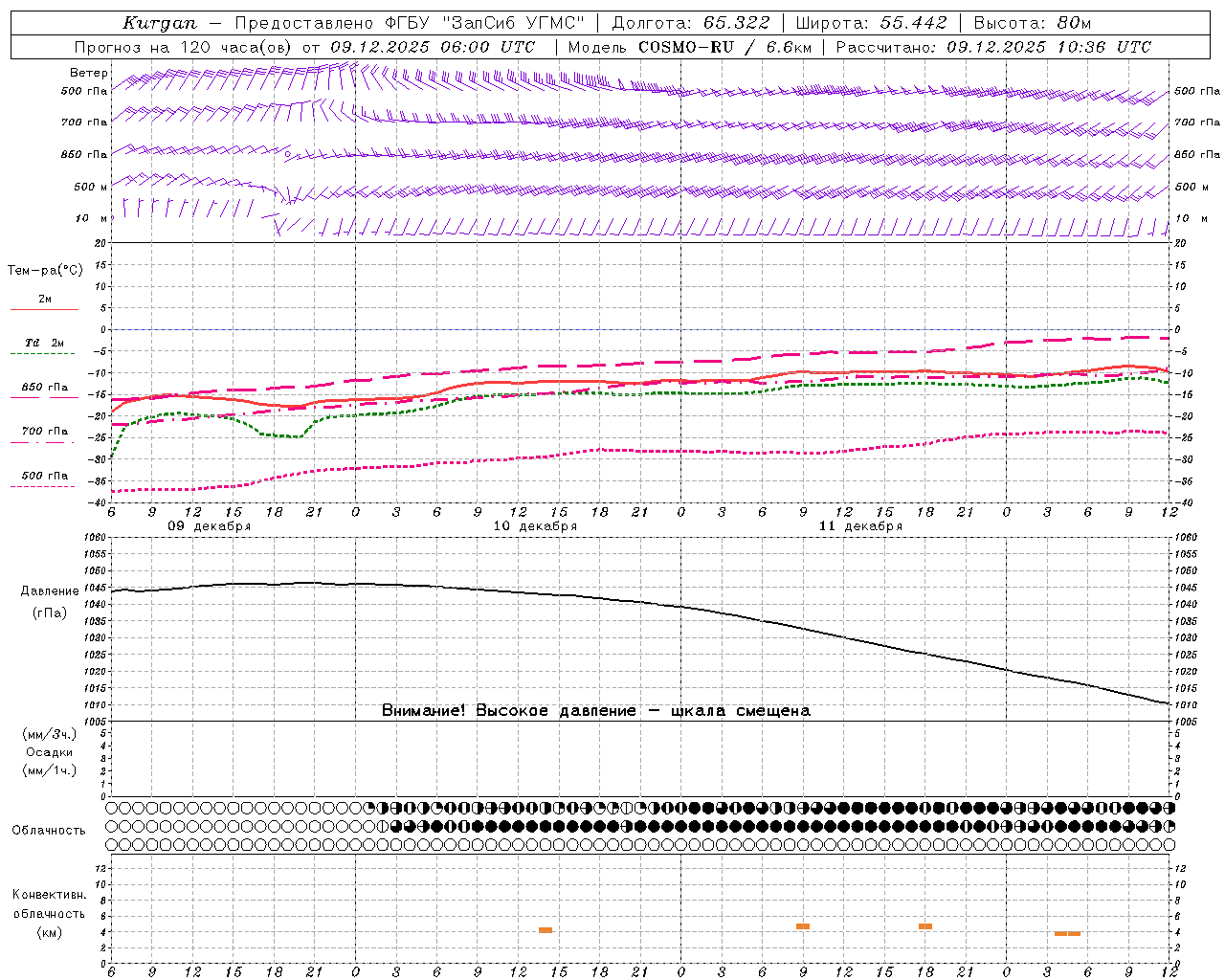Click the 11 декабря date label
Image resolution: width=1225 pixels, height=980 pixels.
[860, 526]
